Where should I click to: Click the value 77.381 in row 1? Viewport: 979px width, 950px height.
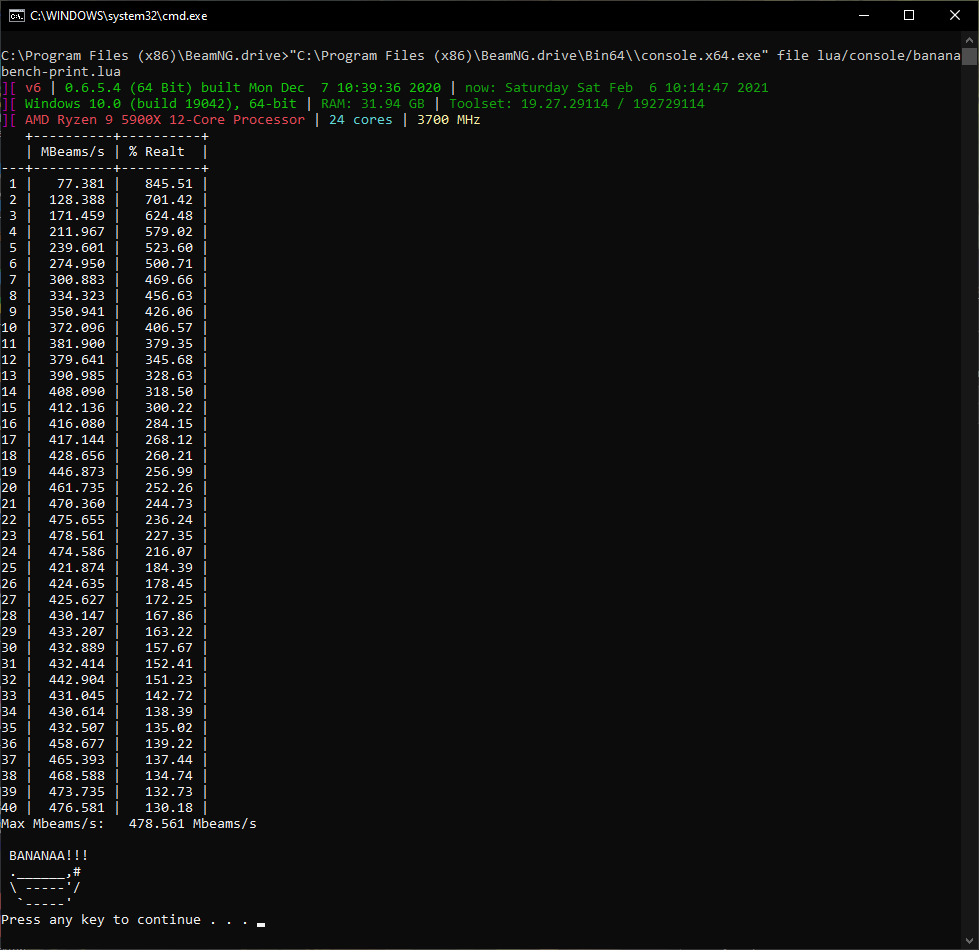[x=81, y=184]
